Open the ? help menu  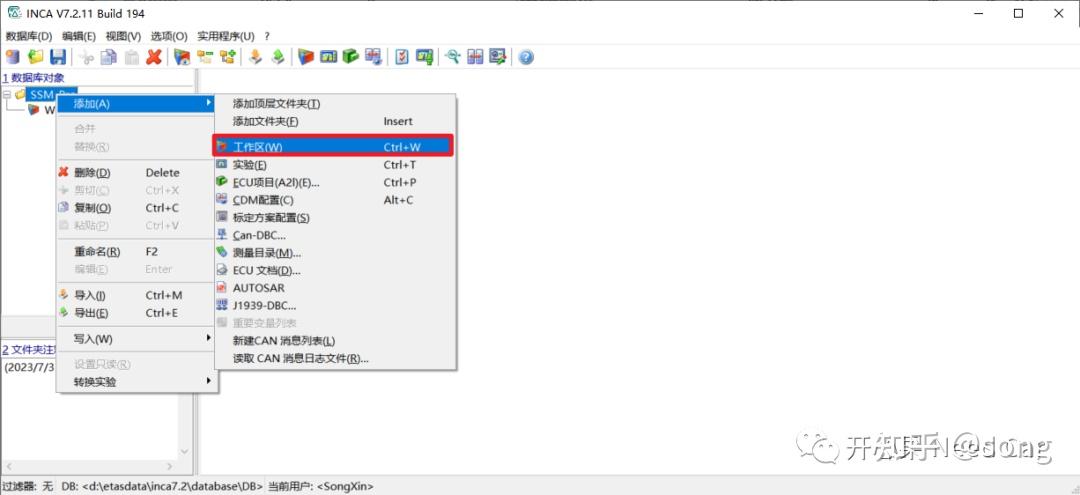tap(267, 36)
